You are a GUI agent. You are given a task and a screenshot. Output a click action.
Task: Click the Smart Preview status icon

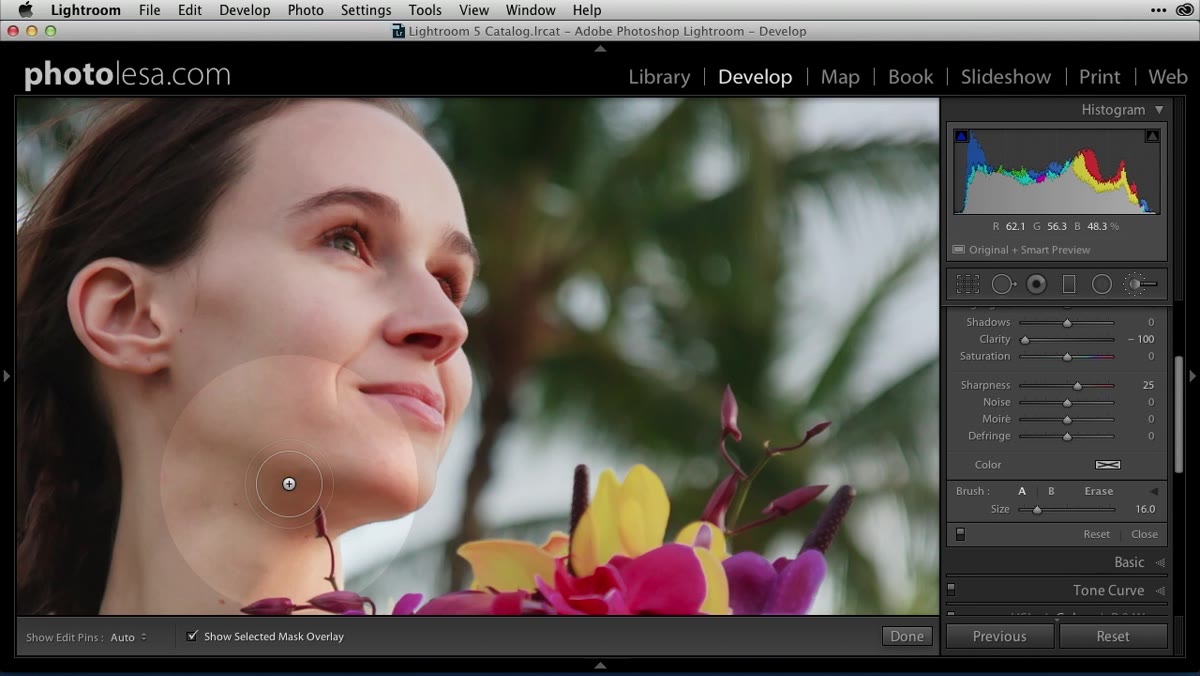(958, 250)
